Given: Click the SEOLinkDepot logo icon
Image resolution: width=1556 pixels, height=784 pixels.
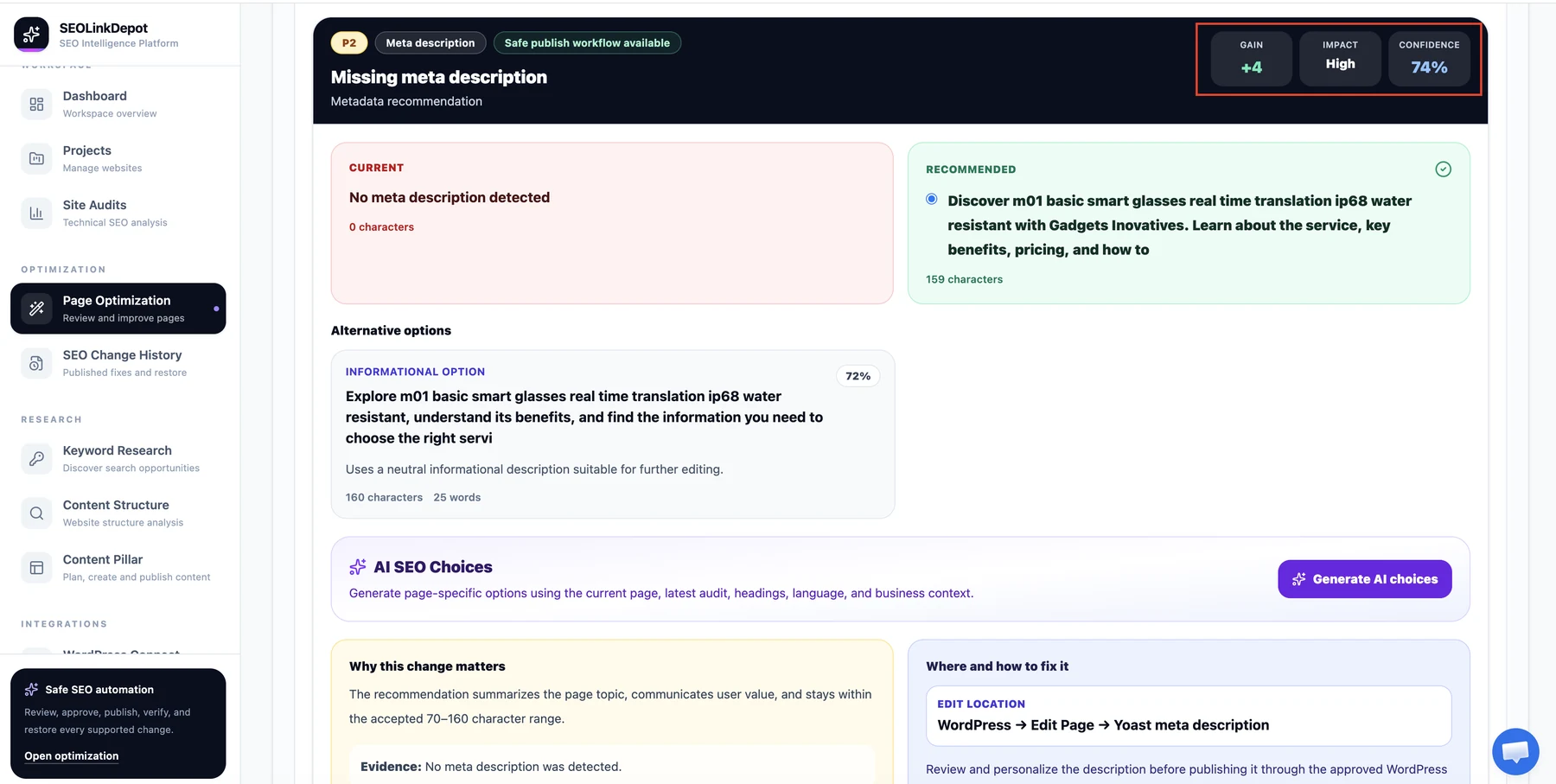Looking at the screenshot, I should coord(31,35).
